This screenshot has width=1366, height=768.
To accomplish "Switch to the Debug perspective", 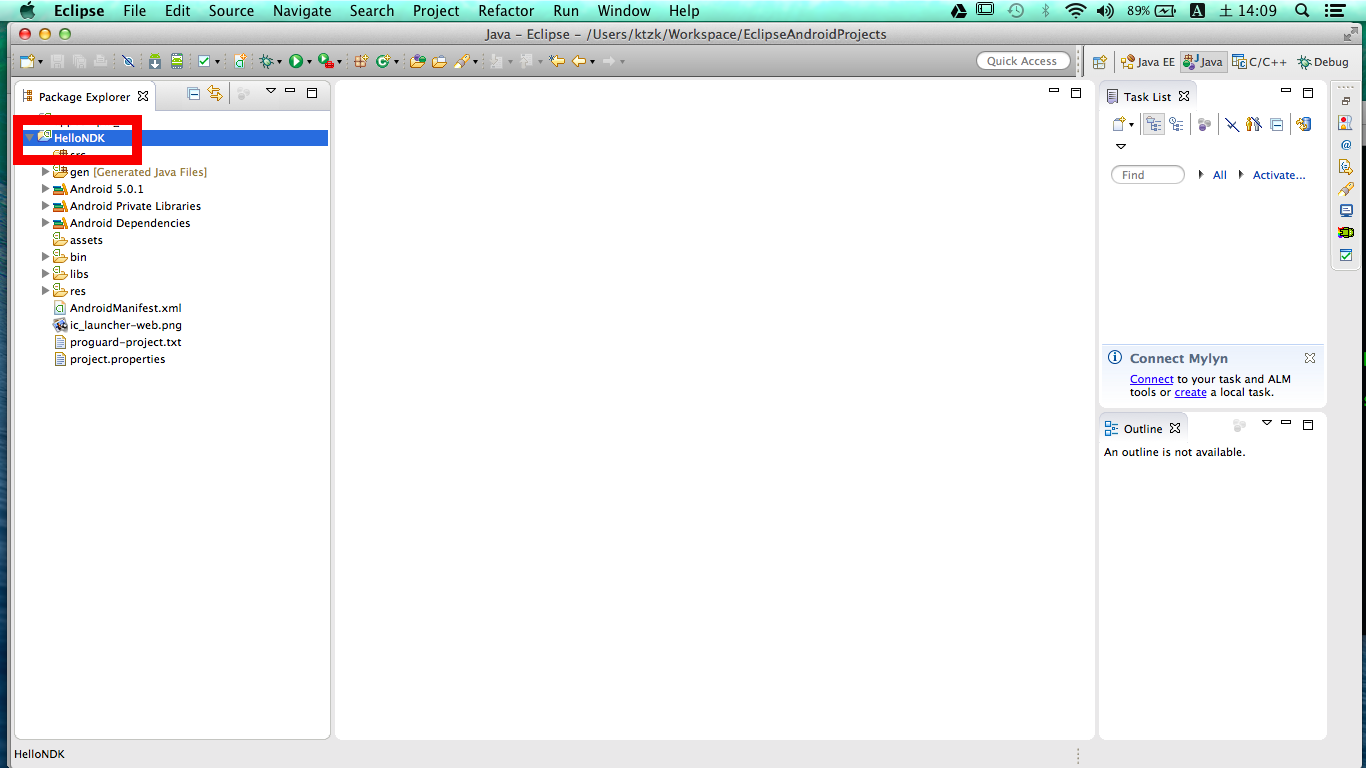I will [x=1322, y=62].
